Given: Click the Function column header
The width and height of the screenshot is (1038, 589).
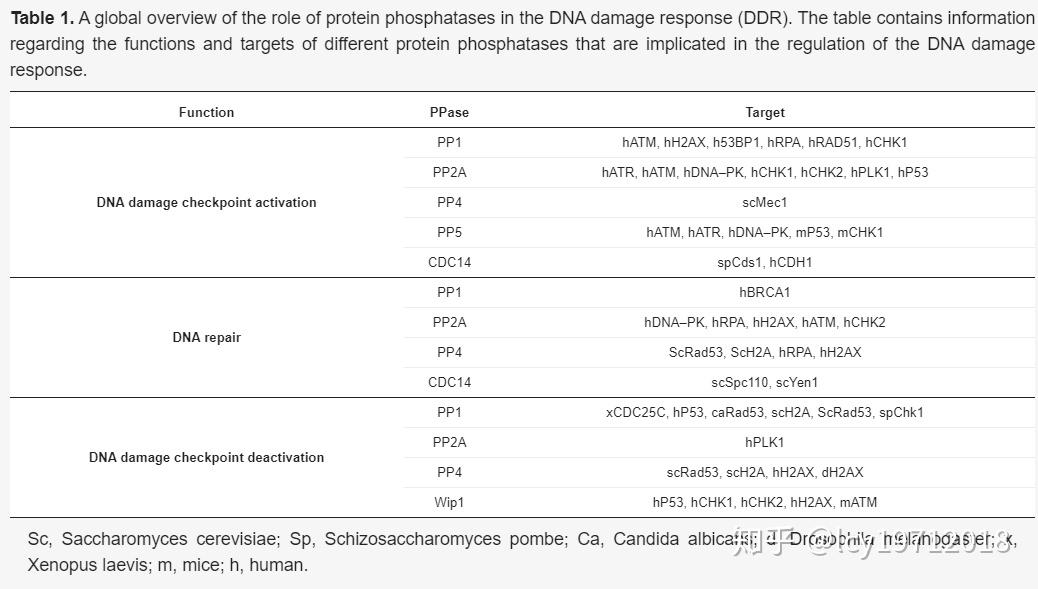Looking at the screenshot, I should 207,113.
